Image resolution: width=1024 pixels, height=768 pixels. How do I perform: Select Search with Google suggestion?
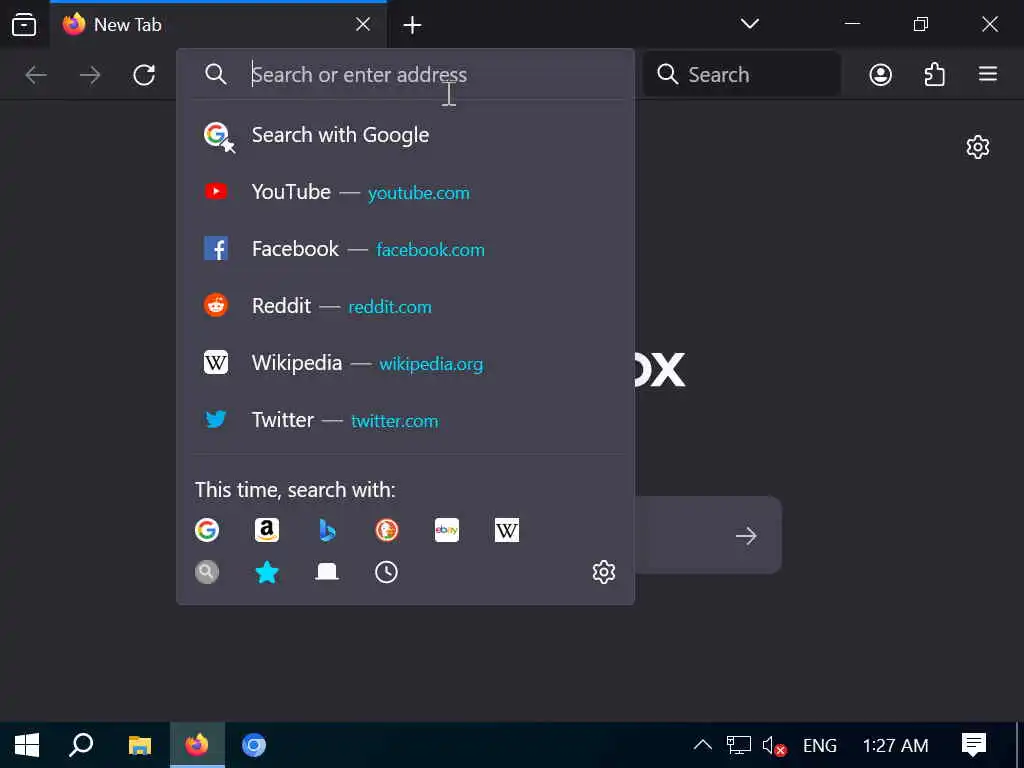click(x=406, y=135)
